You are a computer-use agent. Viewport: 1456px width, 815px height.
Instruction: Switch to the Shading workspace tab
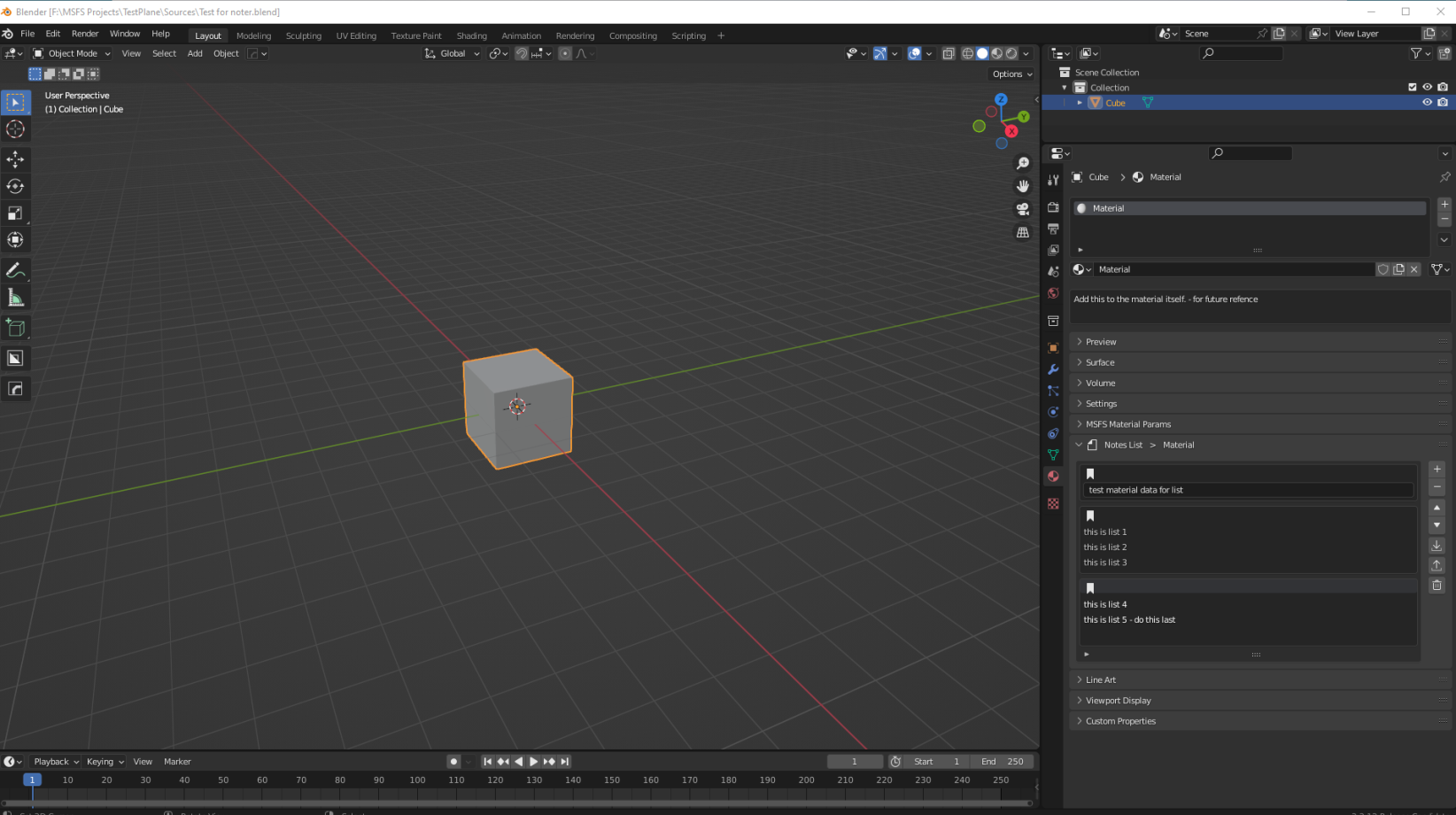pos(471,35)
